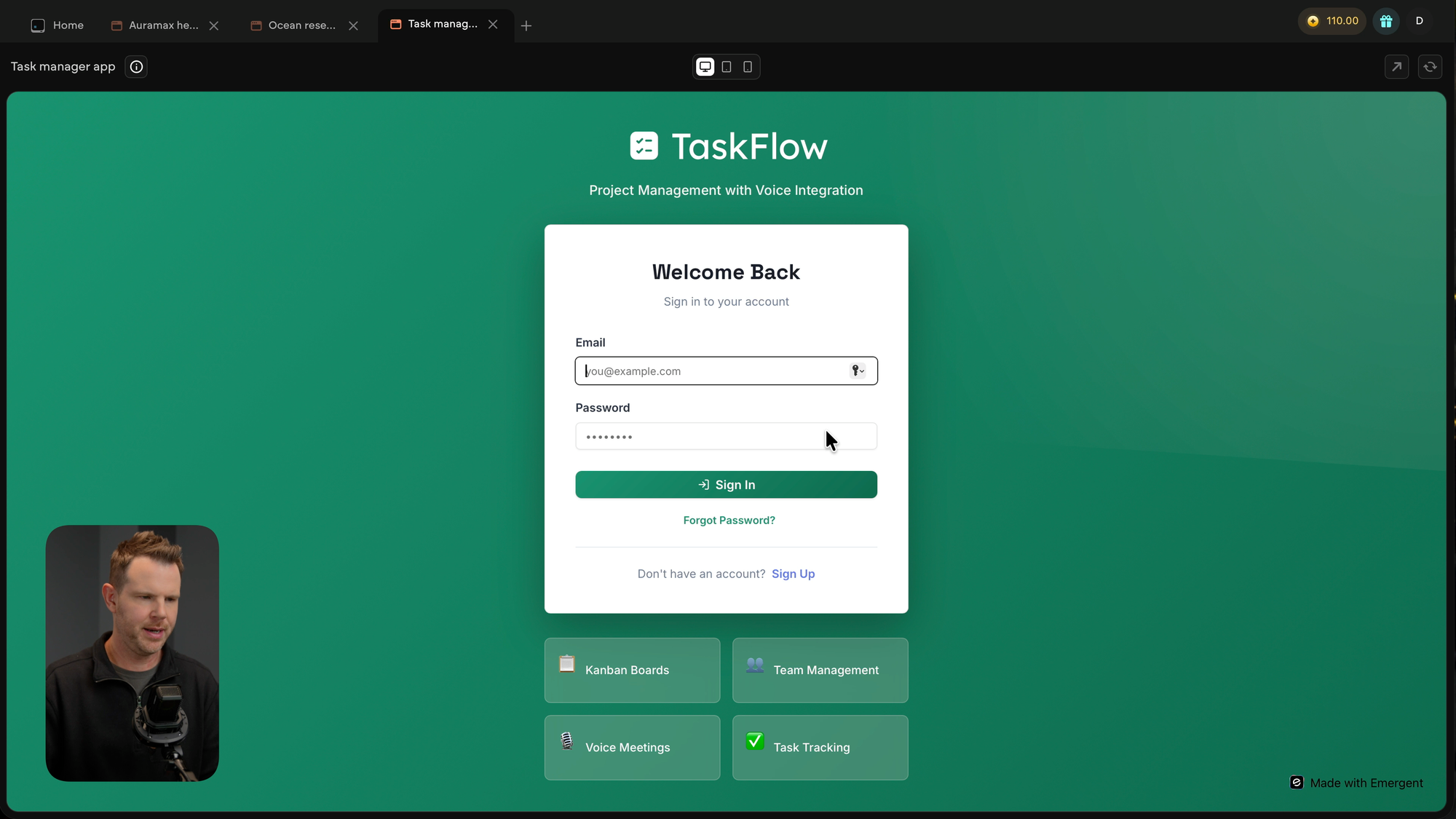Screen dimensions: 1456x819
Task: Click the Sign Up link
Action: [793, 574]
